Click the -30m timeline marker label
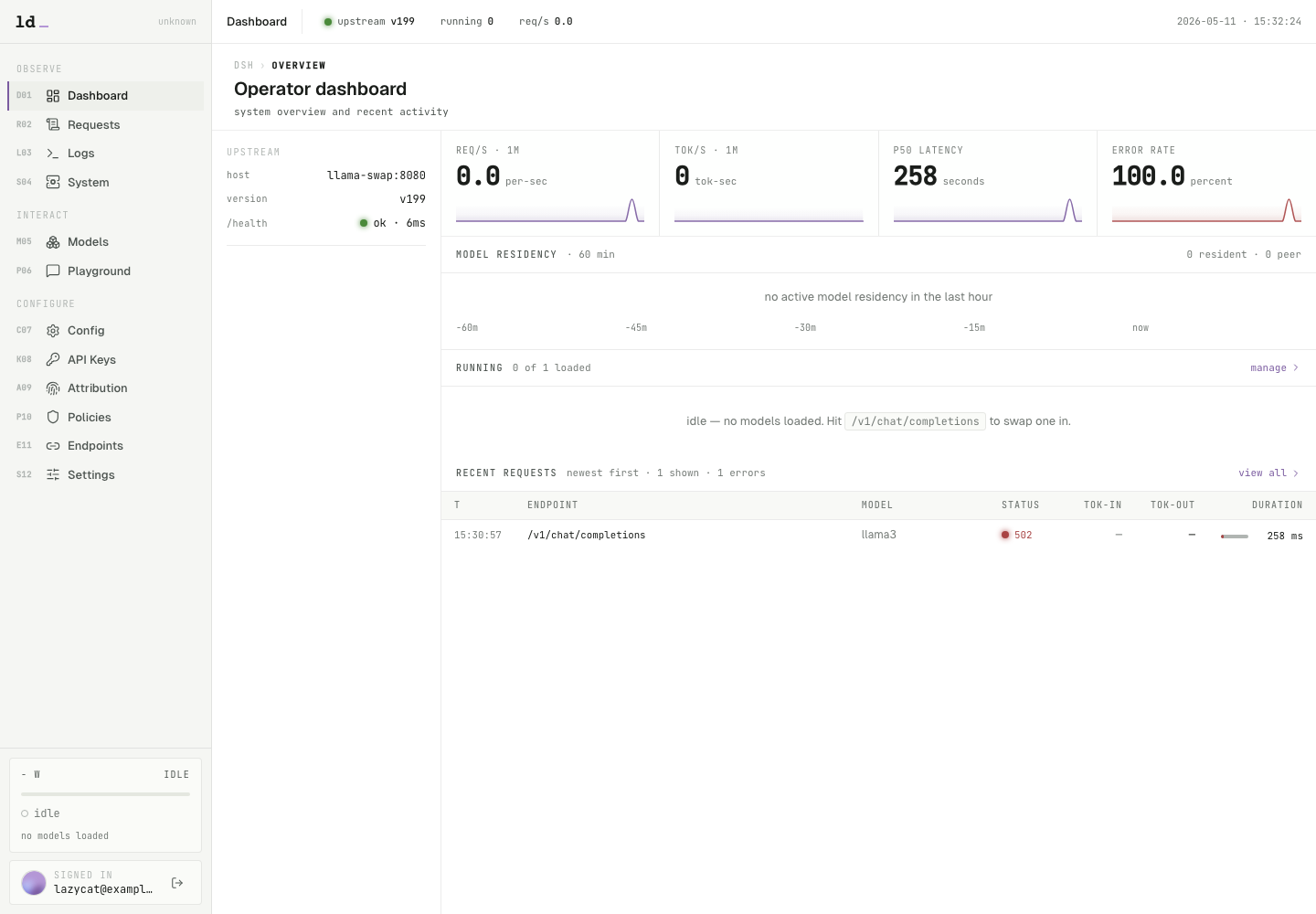1316x914 pixels. coord(805,328)
